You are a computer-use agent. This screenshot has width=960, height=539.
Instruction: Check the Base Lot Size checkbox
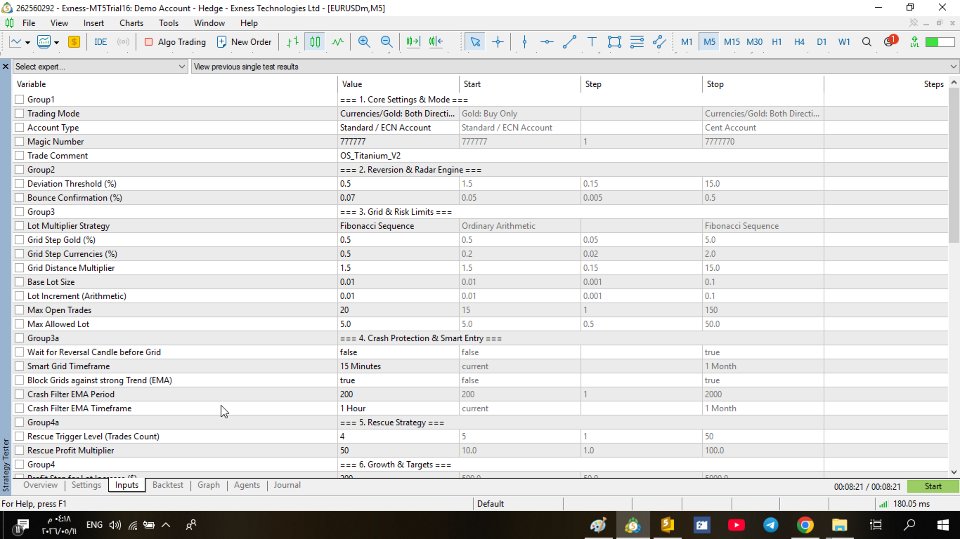[x=20, y=282]
